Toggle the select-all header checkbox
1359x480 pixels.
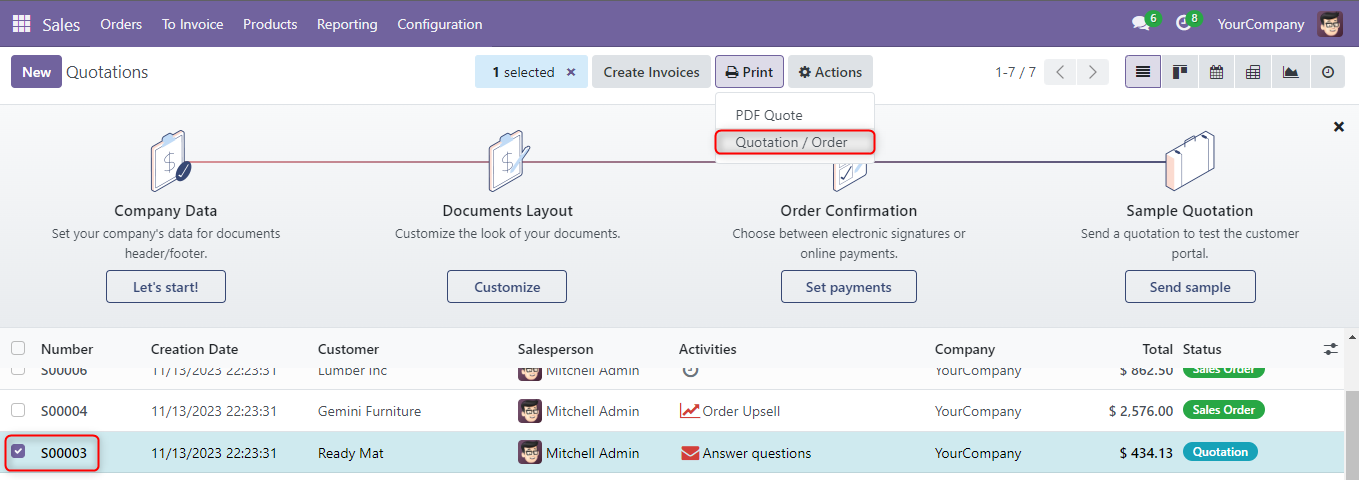(x=18, y=349)
